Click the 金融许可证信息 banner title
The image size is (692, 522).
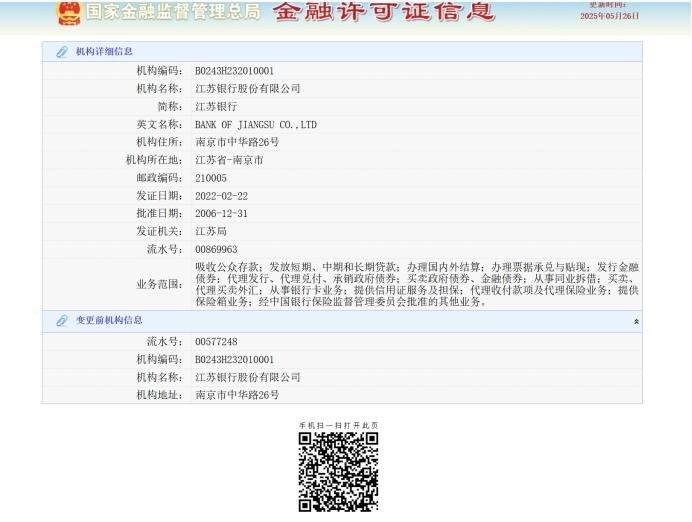[x=384, y=11]
